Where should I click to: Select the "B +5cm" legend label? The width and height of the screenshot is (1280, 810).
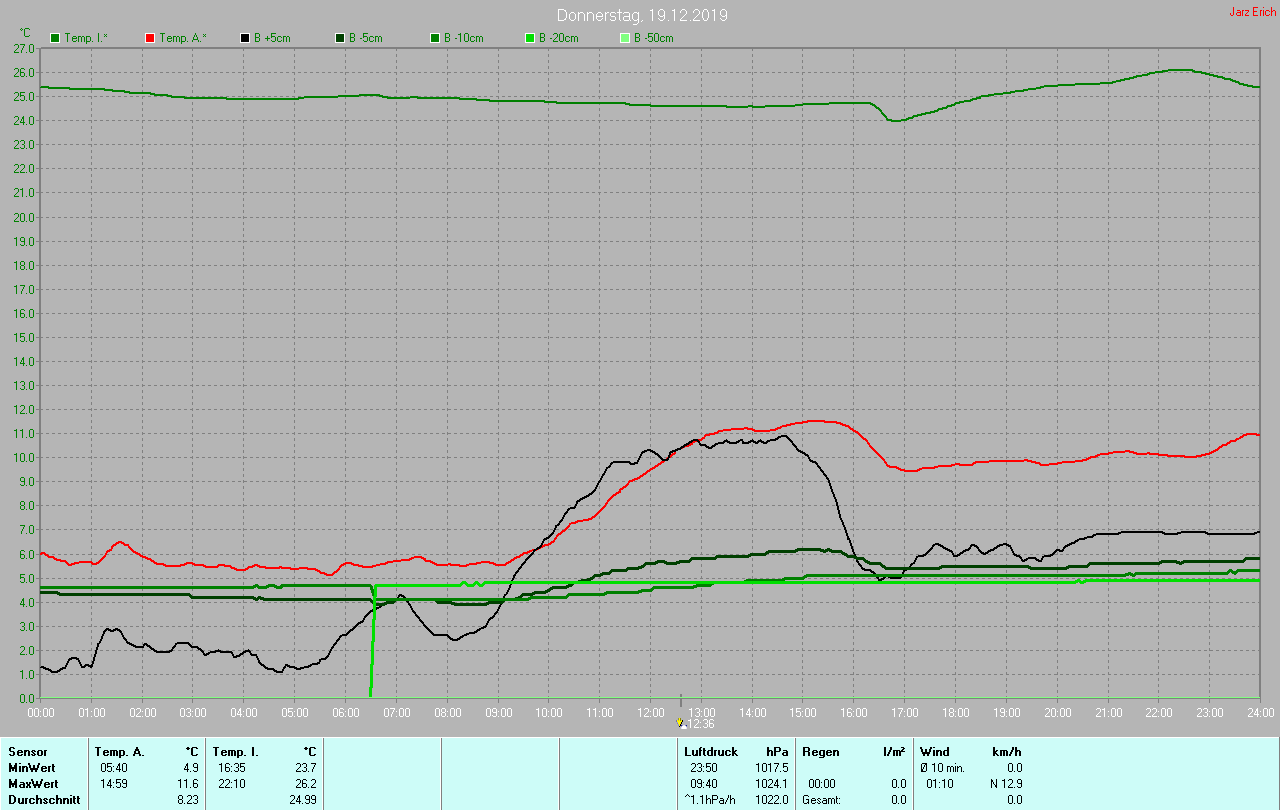(x=272, y=38)
